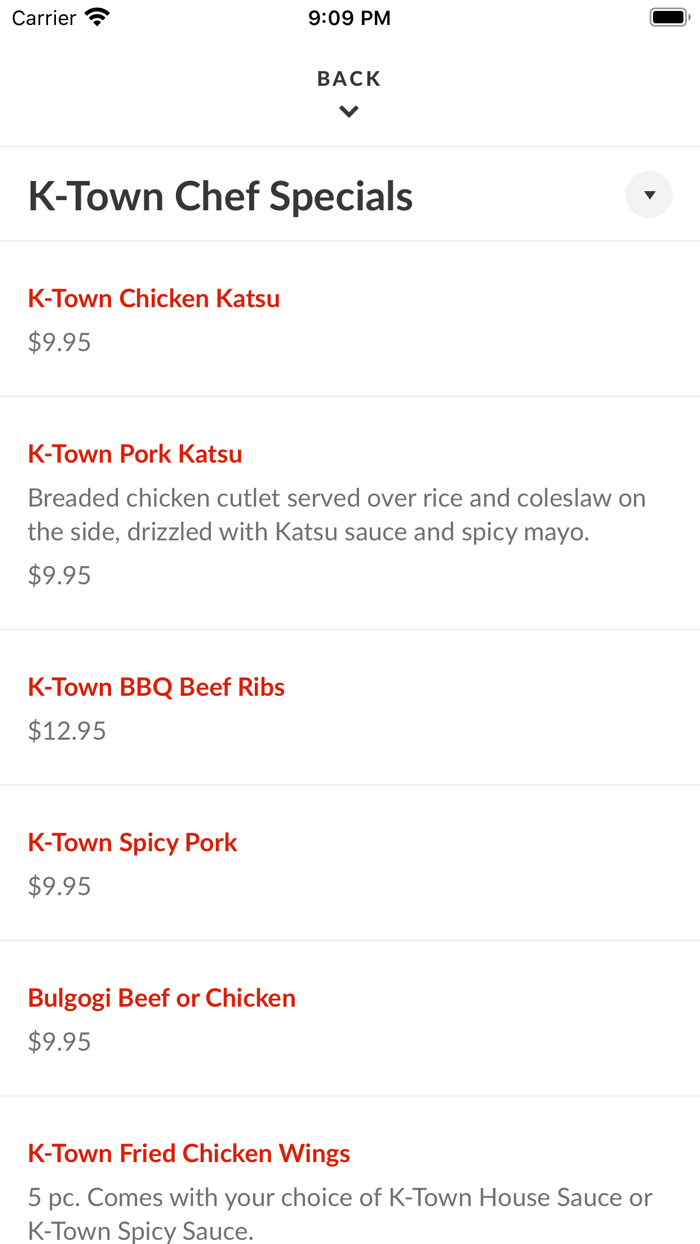Image resolution: width=700 pixels, height=1244 pixels.
Task: Choose K-Town Spicy Pork
Action: [x=132, y=842]
